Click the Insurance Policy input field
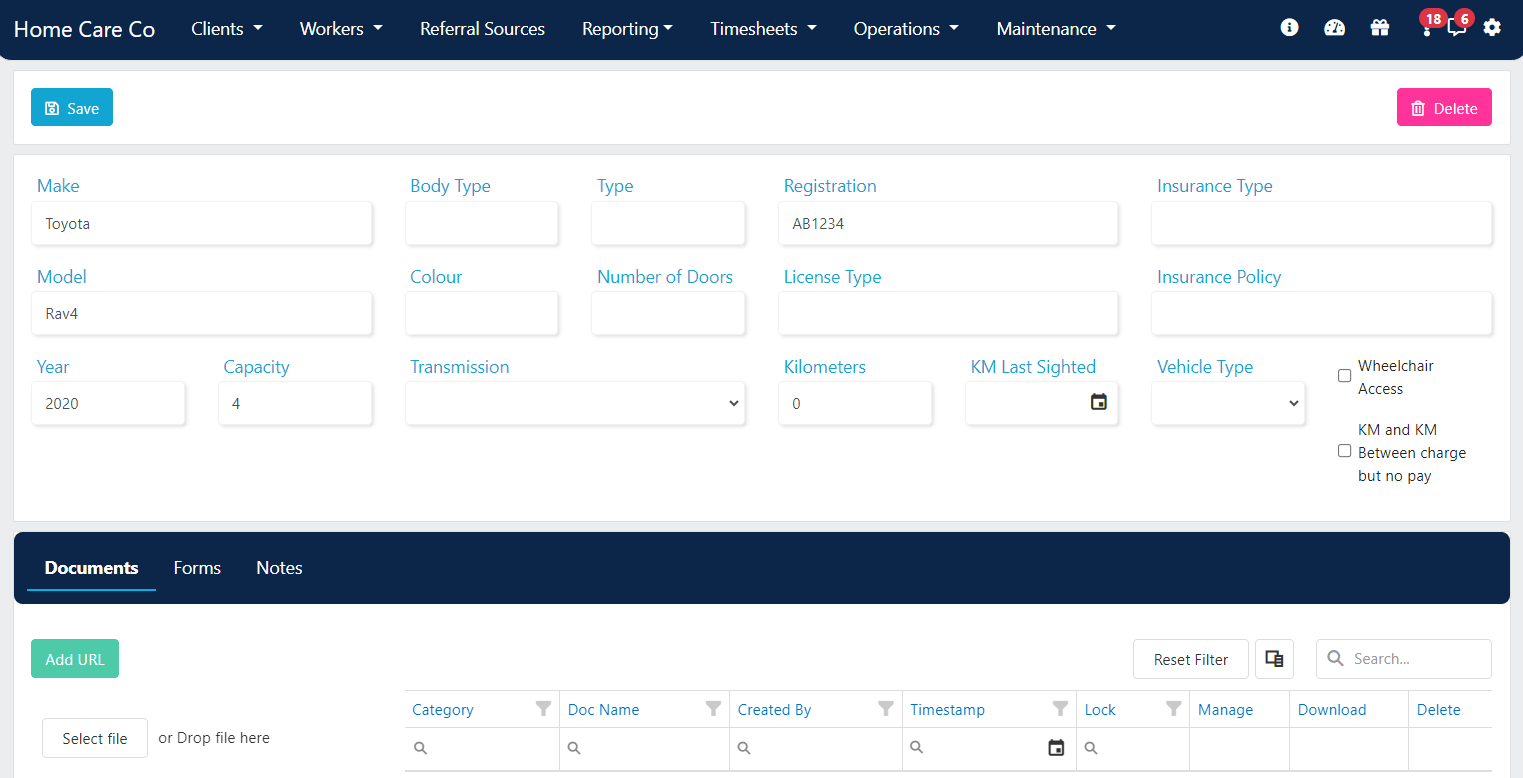This screenshot has height=778, width=1523. tap(1322, 313)
